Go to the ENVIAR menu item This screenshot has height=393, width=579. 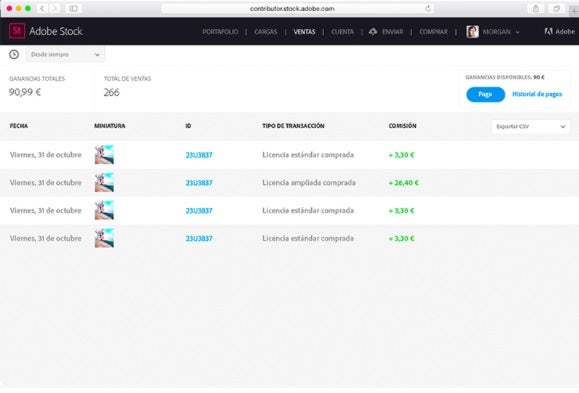click(x=393, y=32)
